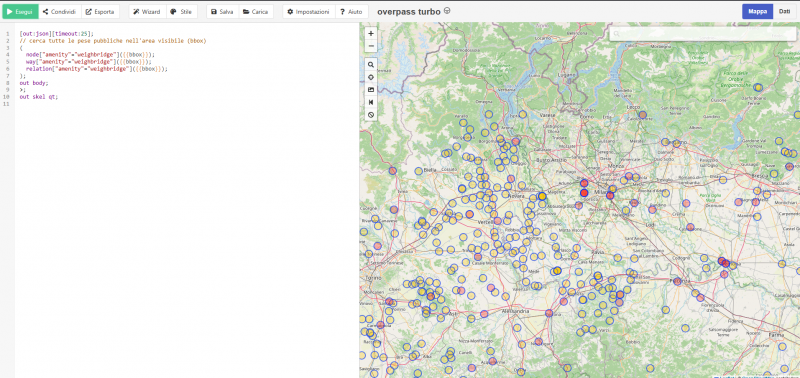
Task: Click the 'out body;' code line
Action: point(34,83)
